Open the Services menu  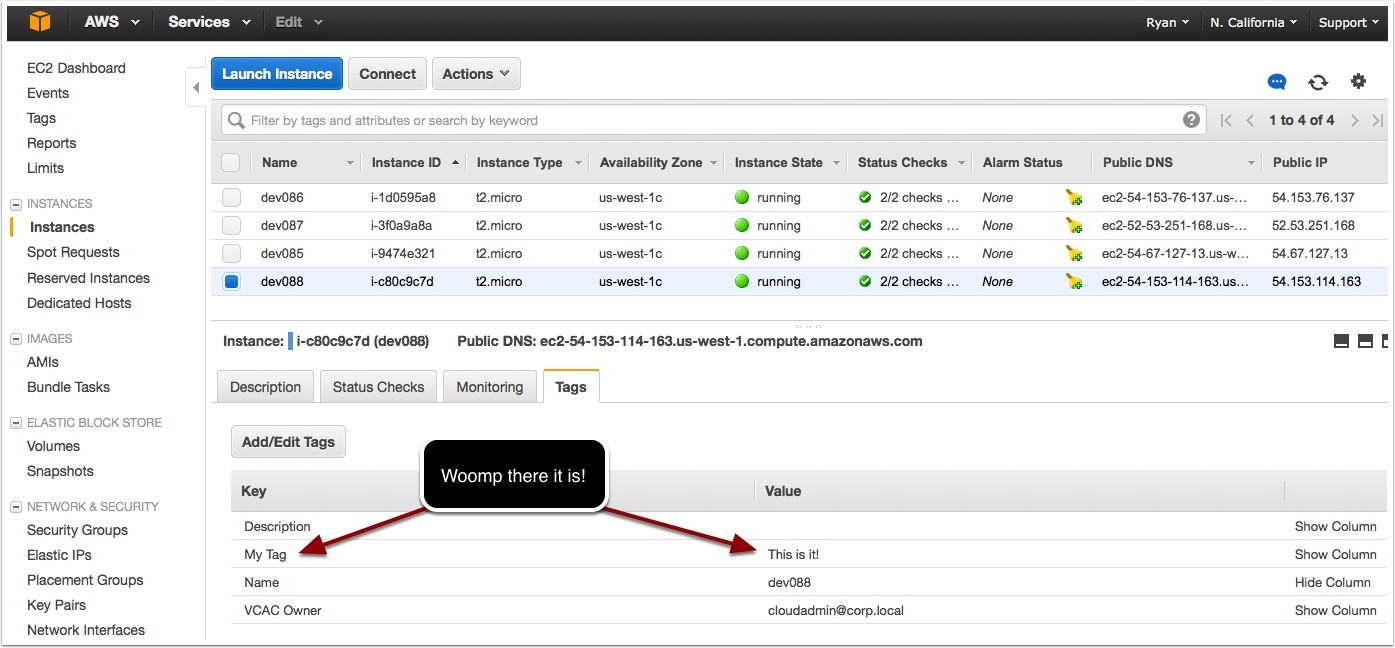pyautogui.click(x=207, y=22)
